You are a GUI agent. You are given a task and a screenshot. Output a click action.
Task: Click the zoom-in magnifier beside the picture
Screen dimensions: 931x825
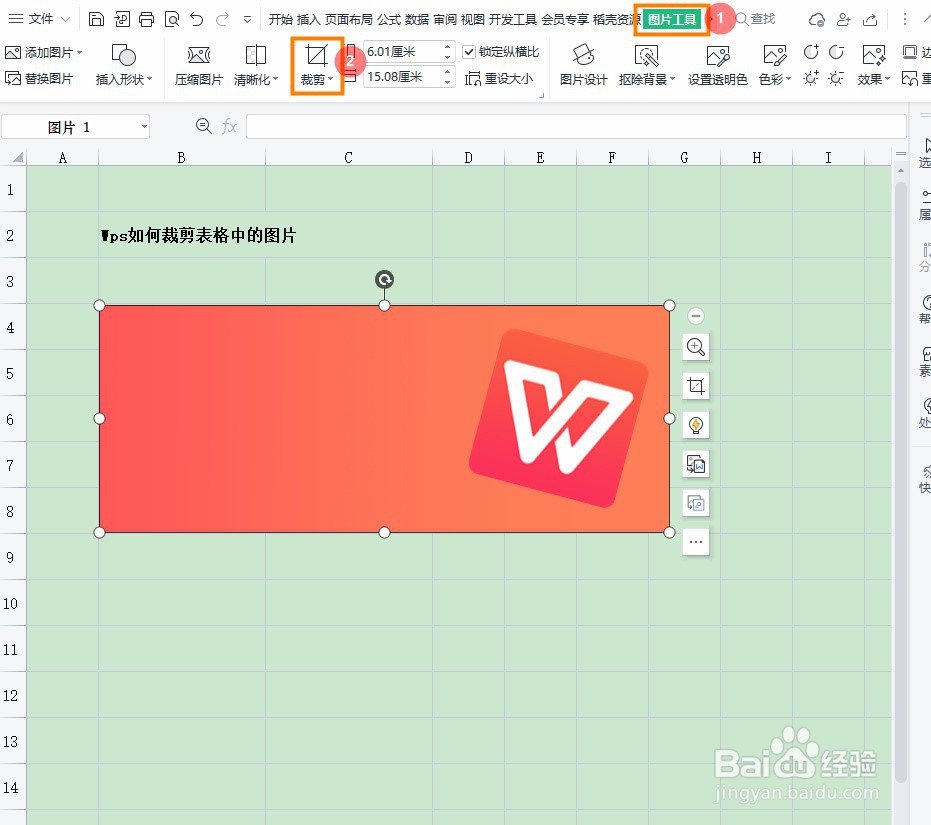(696, 347)
